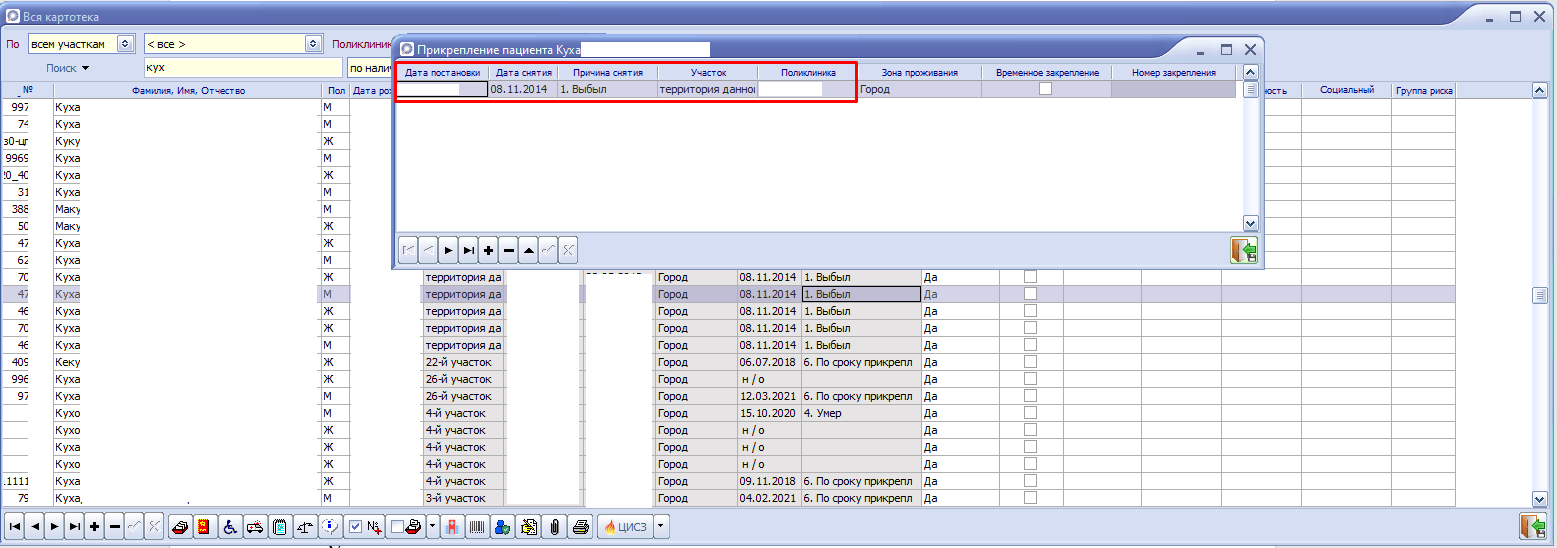Viewport: 1557px width, 548px height.
Task: Open dropdown arrow next to ЦИСЗ button
Action: click(660, 526)
